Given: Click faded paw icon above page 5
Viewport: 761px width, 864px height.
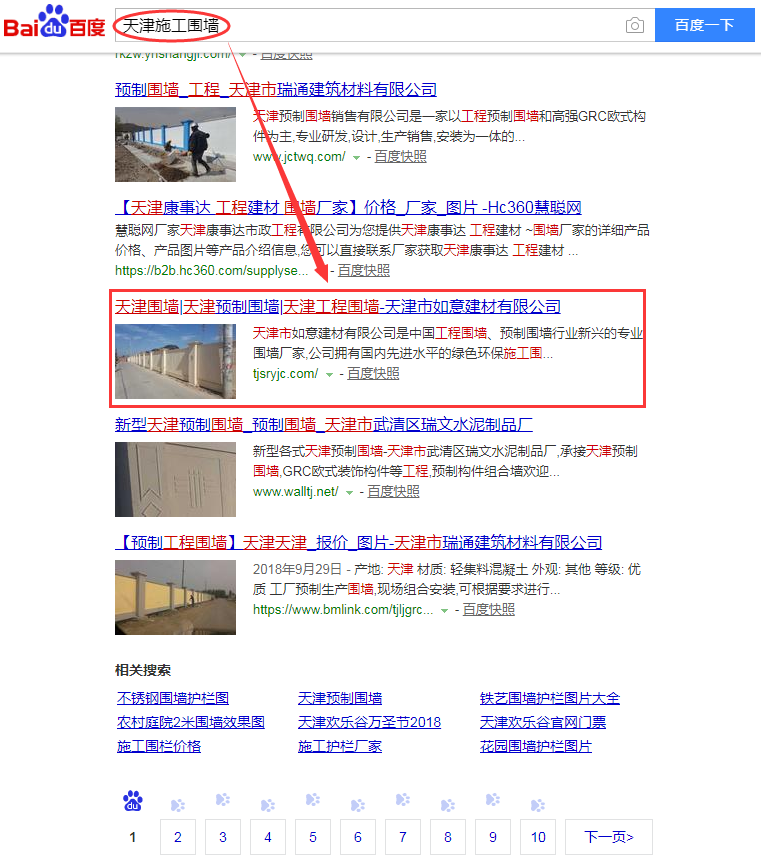Looking at the screenshot, I should point(313,800).
